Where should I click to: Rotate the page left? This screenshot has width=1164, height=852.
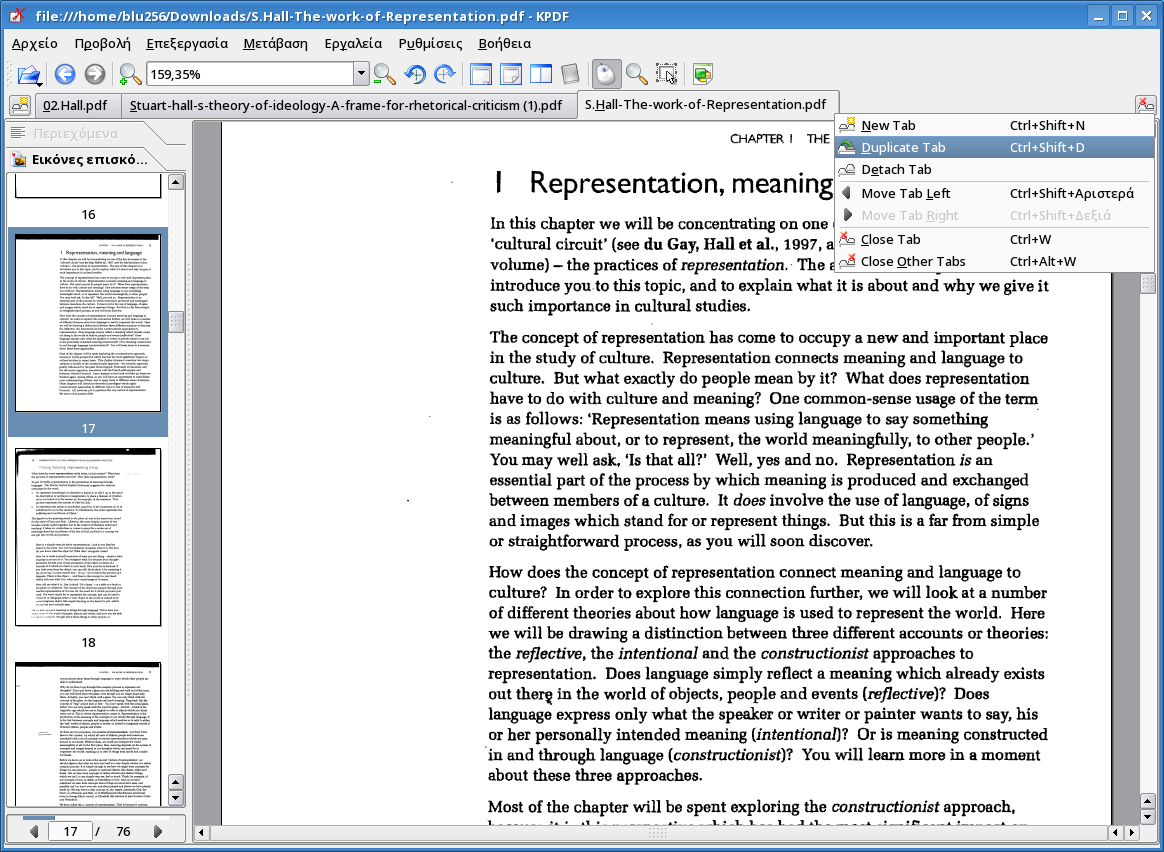[415, 74]
